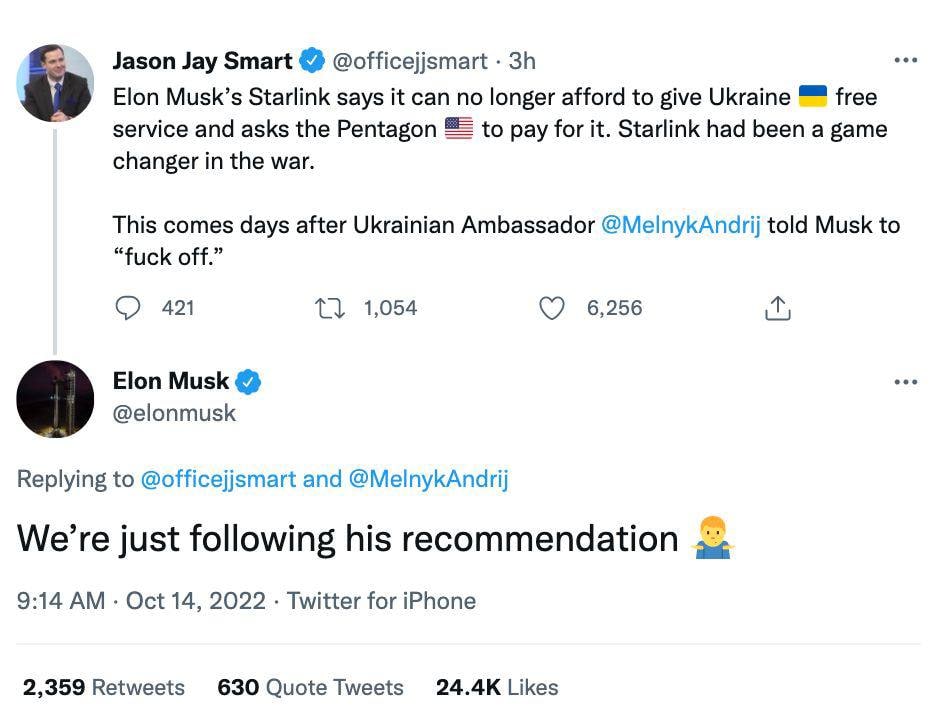
Task: Click the share icon on Jason's tweet
Action: [777, 309]
